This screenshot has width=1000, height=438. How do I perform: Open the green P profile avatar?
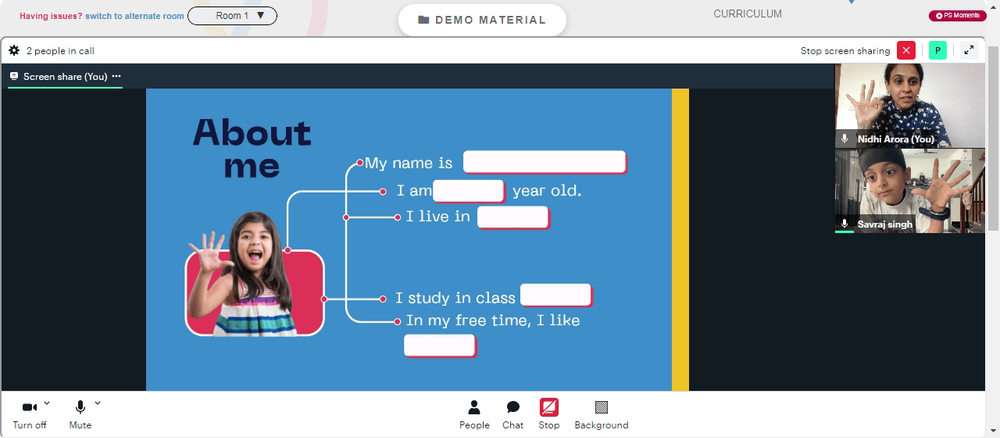(x=938, y=50)
